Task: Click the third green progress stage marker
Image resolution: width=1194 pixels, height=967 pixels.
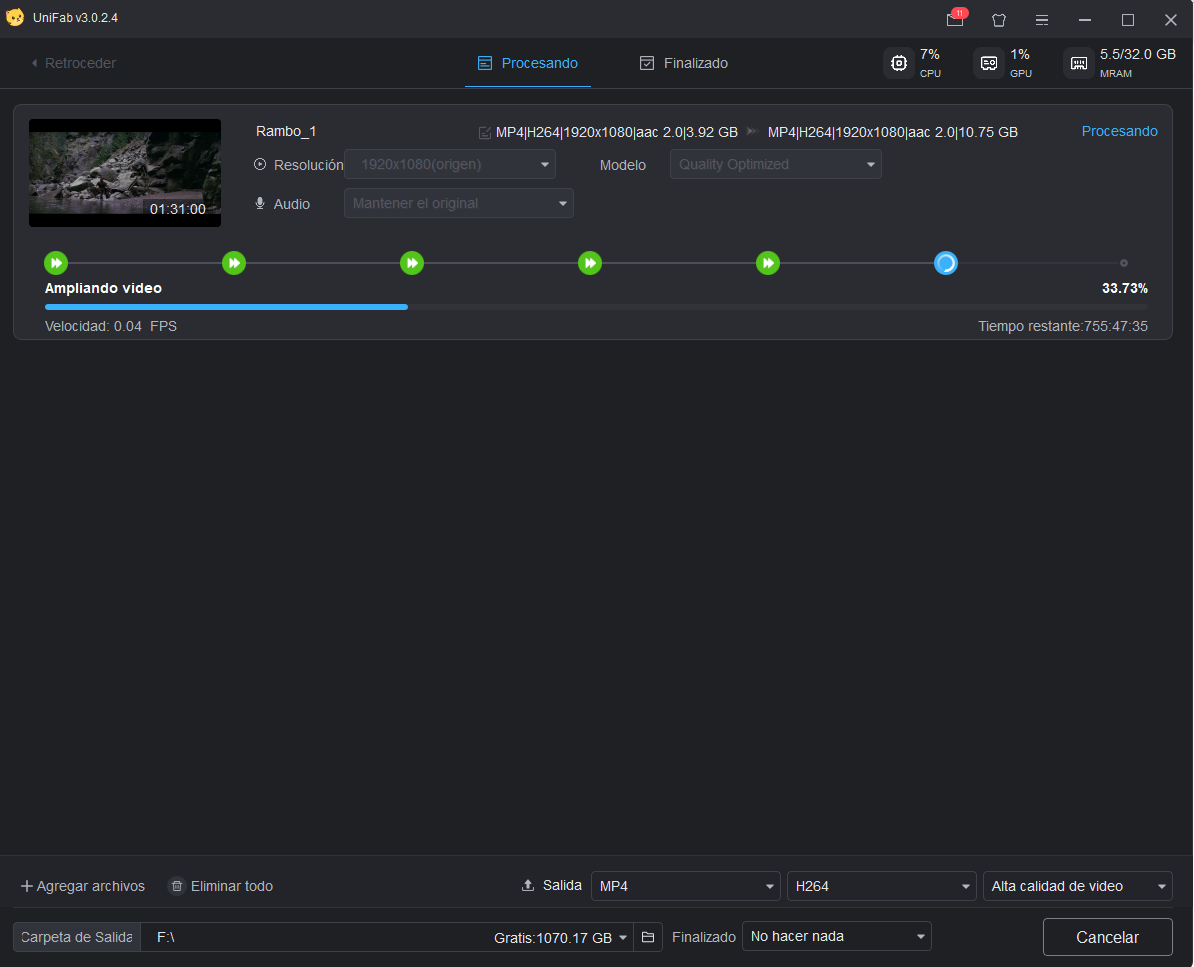Action: click(x=412, y=263)
